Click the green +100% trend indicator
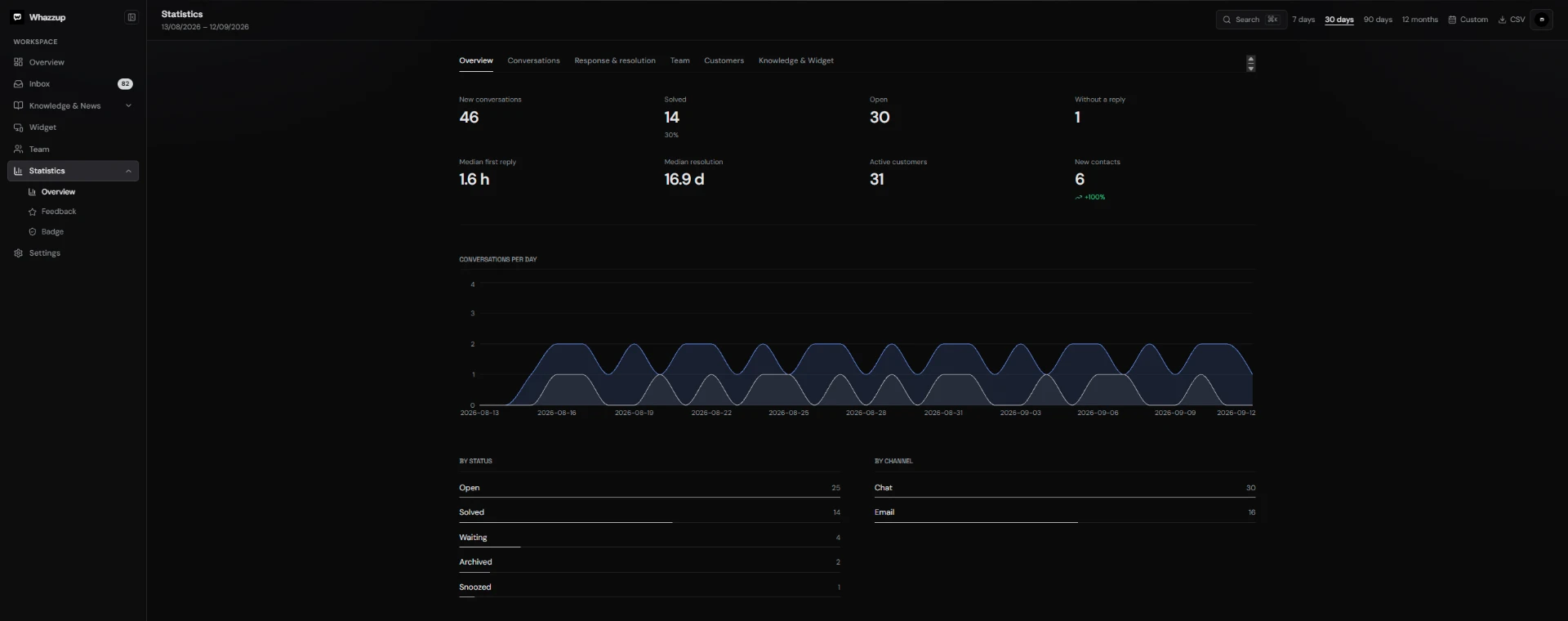This screenshot has height=621, width=1568. pyautogui.click(x=1090, y=197)
